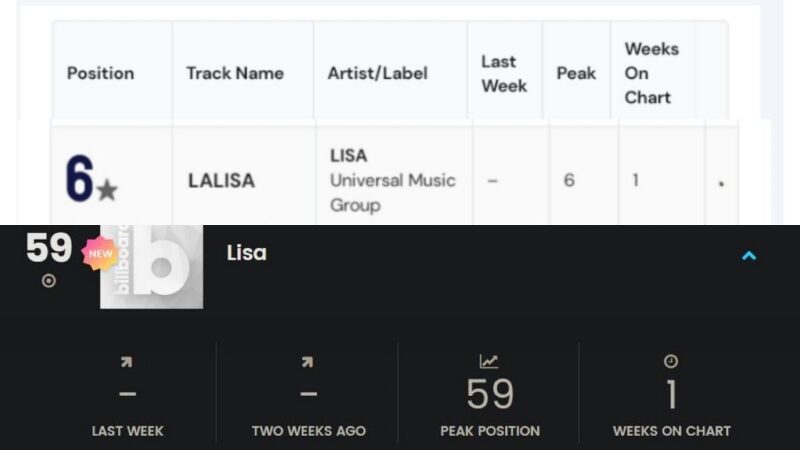This screenshot has height=450, width=800.
Task: Click the dot in the last table column
Action: click(x=721, y=184)
